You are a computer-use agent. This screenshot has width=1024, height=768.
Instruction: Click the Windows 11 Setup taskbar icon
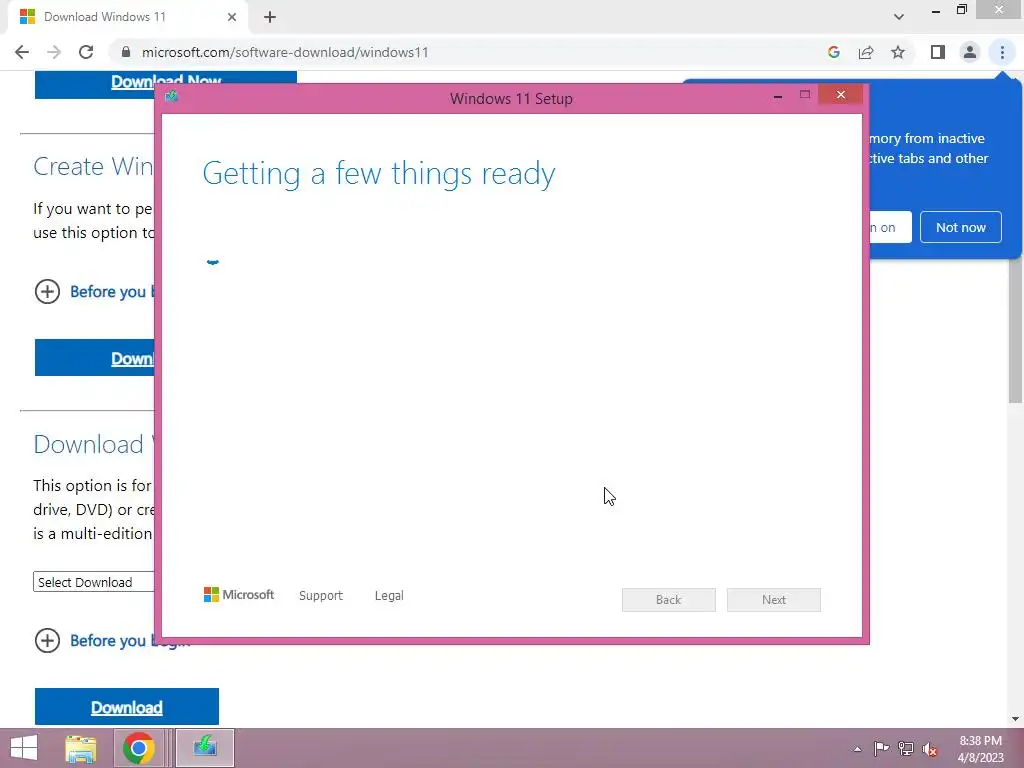205,748
